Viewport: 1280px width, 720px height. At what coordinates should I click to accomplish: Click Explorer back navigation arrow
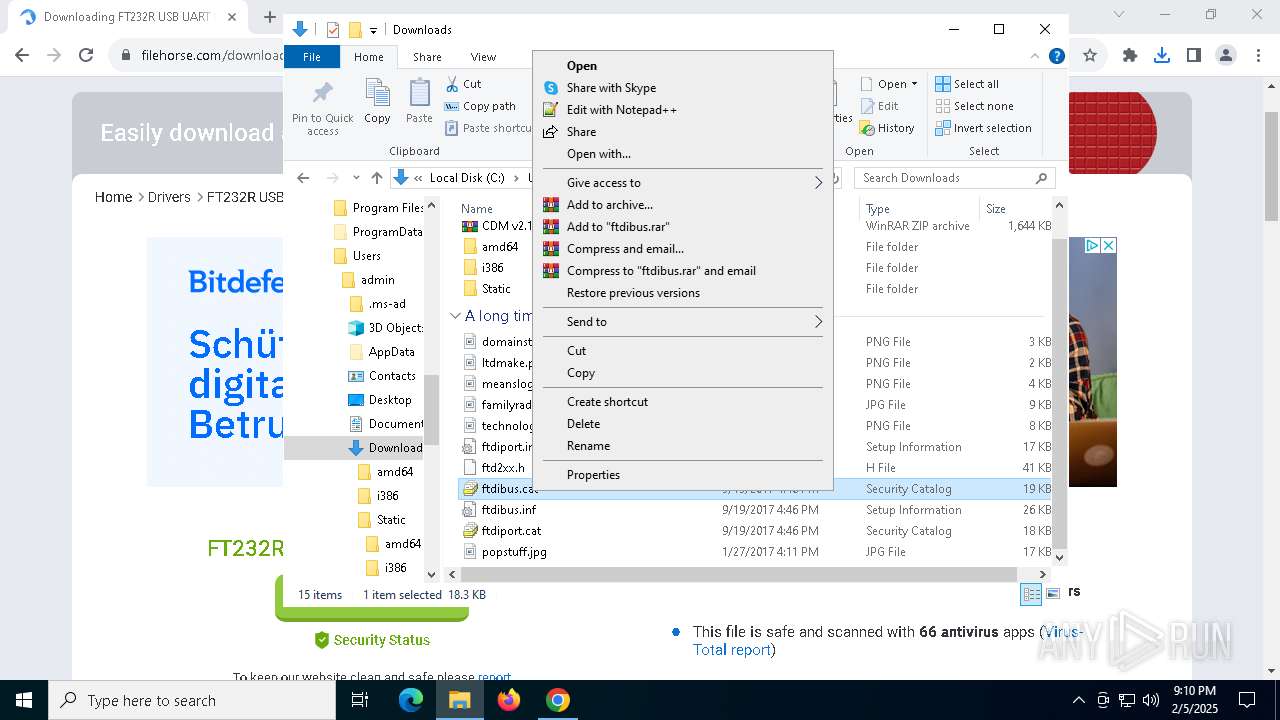(x=303, y=178)
